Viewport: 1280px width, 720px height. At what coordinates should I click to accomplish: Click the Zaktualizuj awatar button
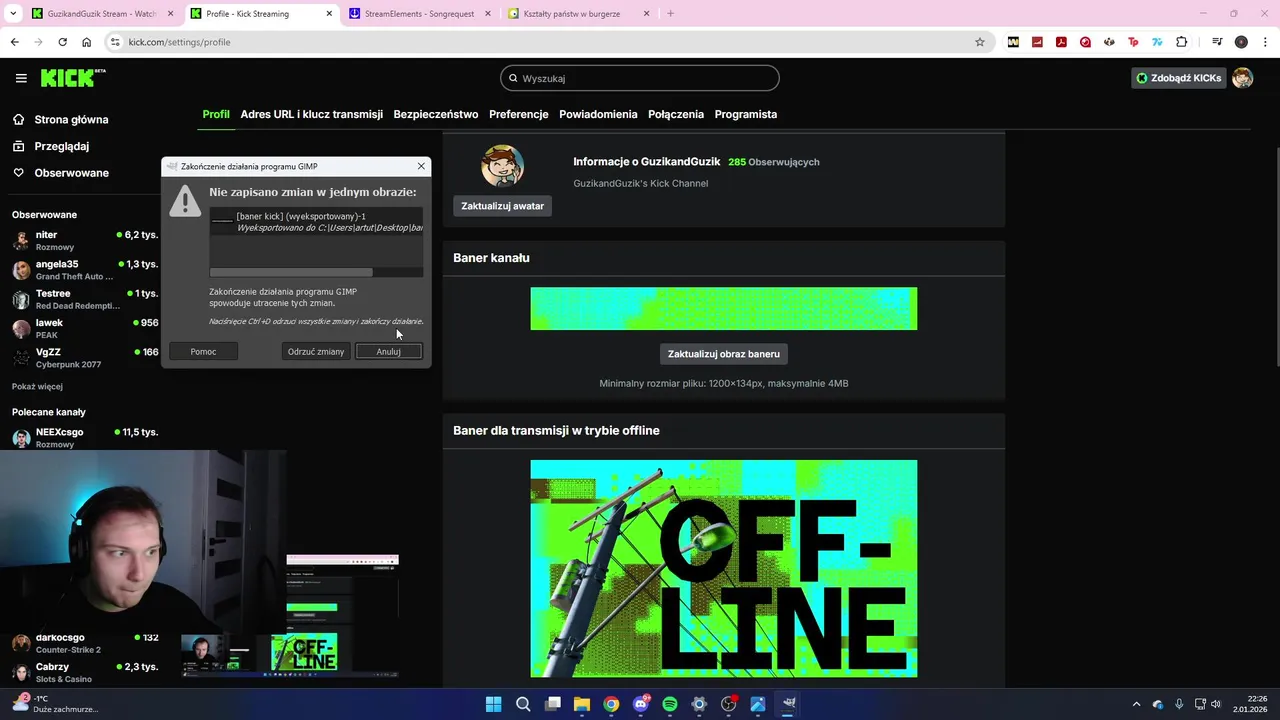[x=502, y=206]
